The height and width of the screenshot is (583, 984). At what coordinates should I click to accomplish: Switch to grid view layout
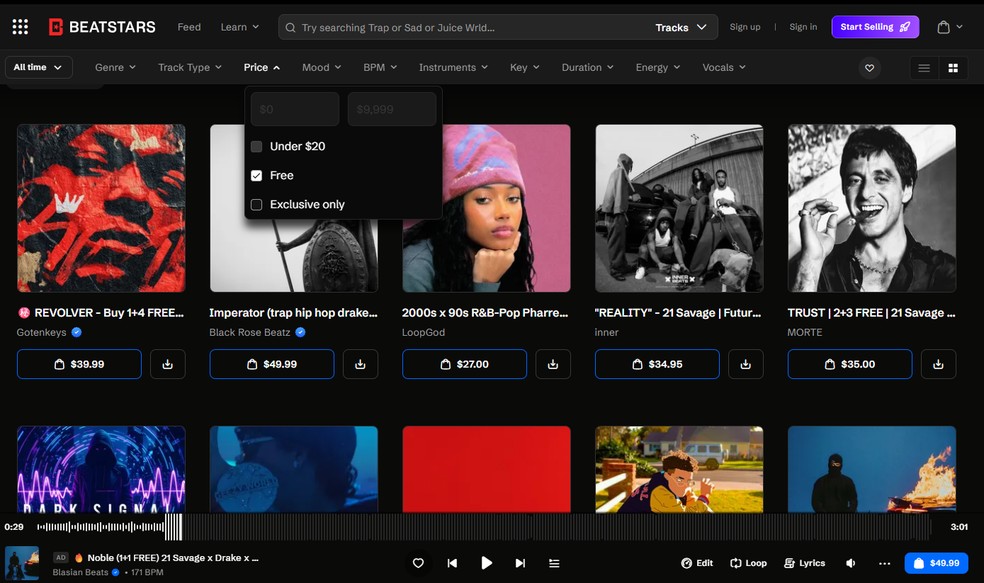pos(953,68)
